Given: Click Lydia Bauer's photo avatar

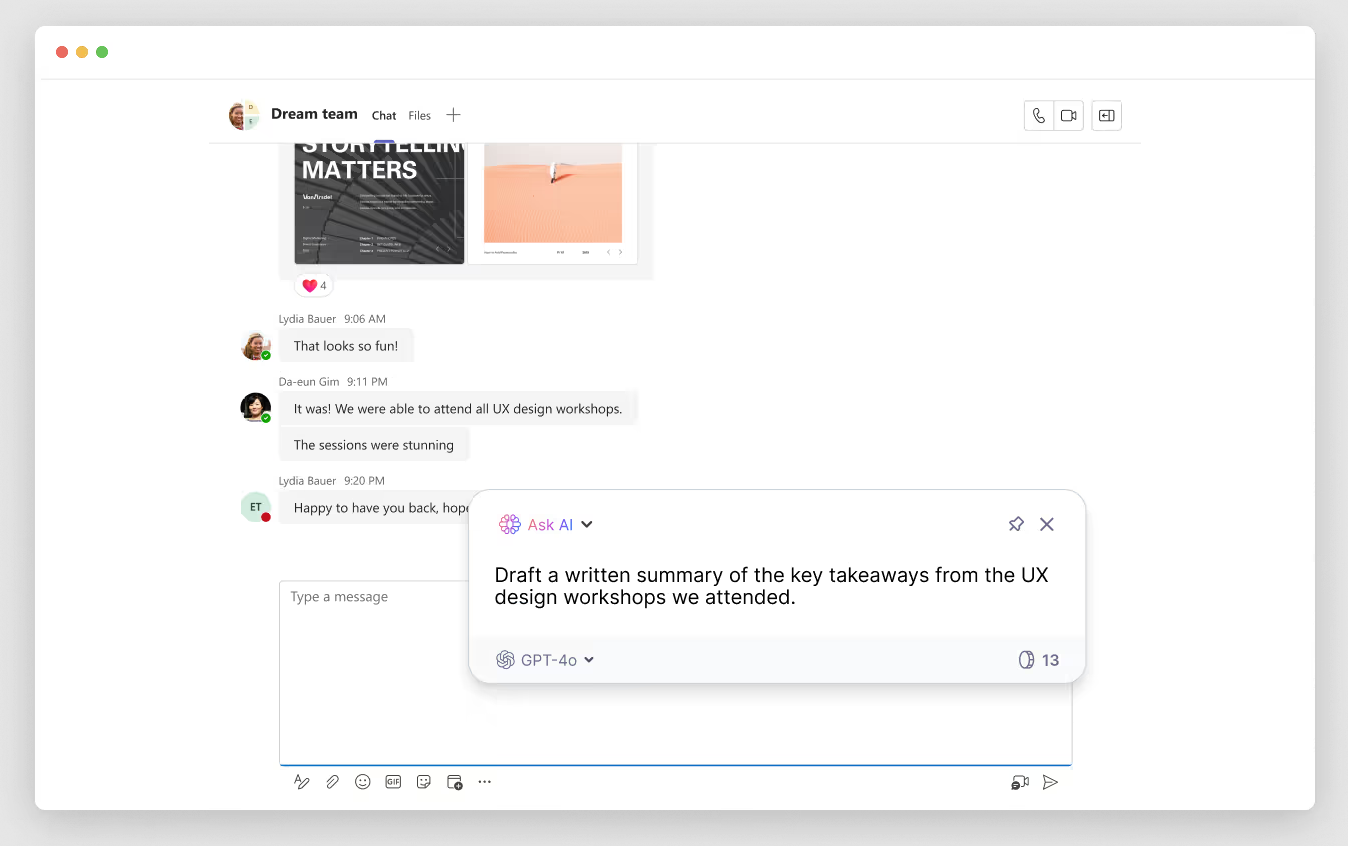Looking at the screenshot, I should pos(256,346).
